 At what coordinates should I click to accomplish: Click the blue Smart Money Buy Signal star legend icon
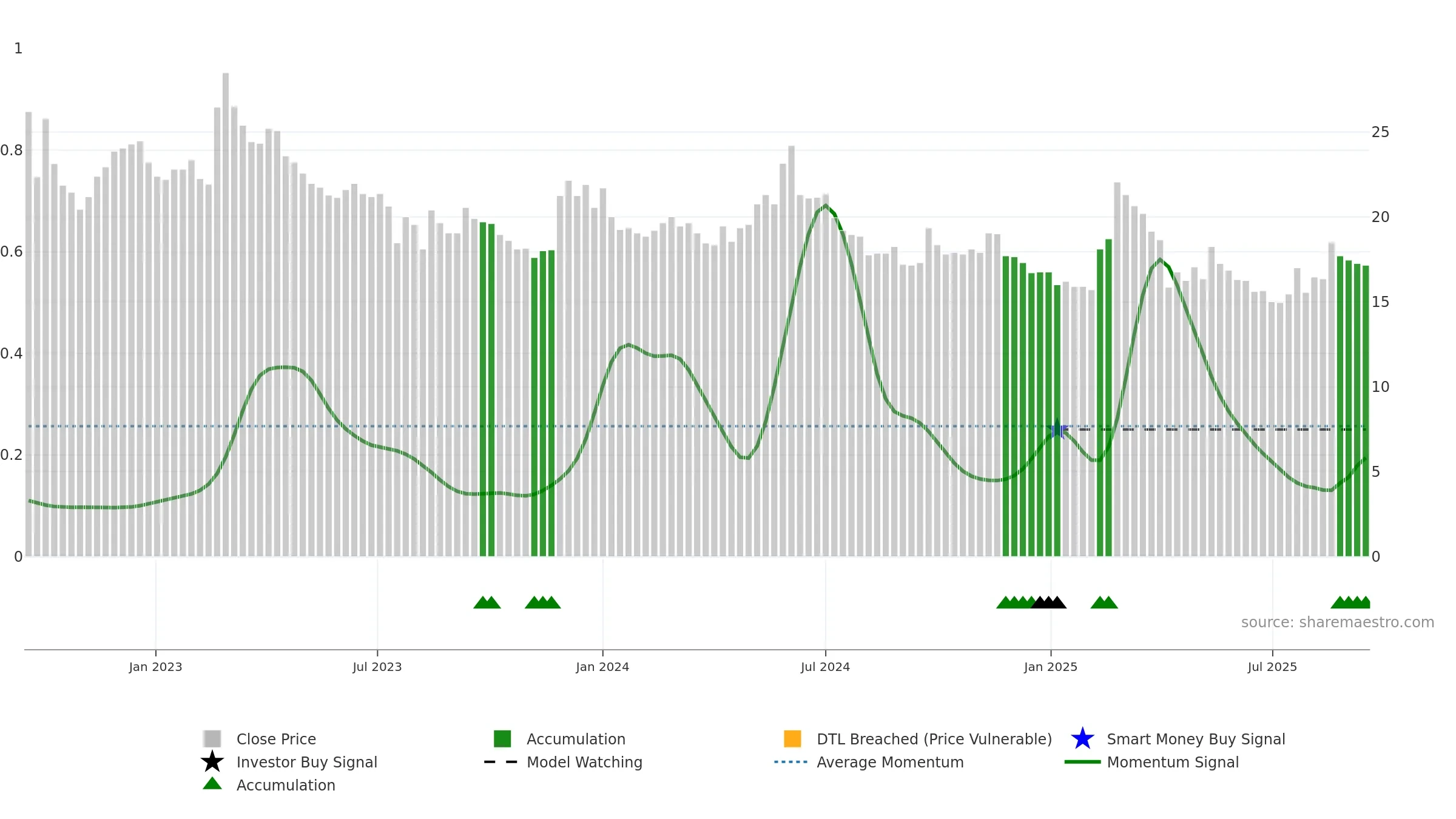coord(1082,738)
